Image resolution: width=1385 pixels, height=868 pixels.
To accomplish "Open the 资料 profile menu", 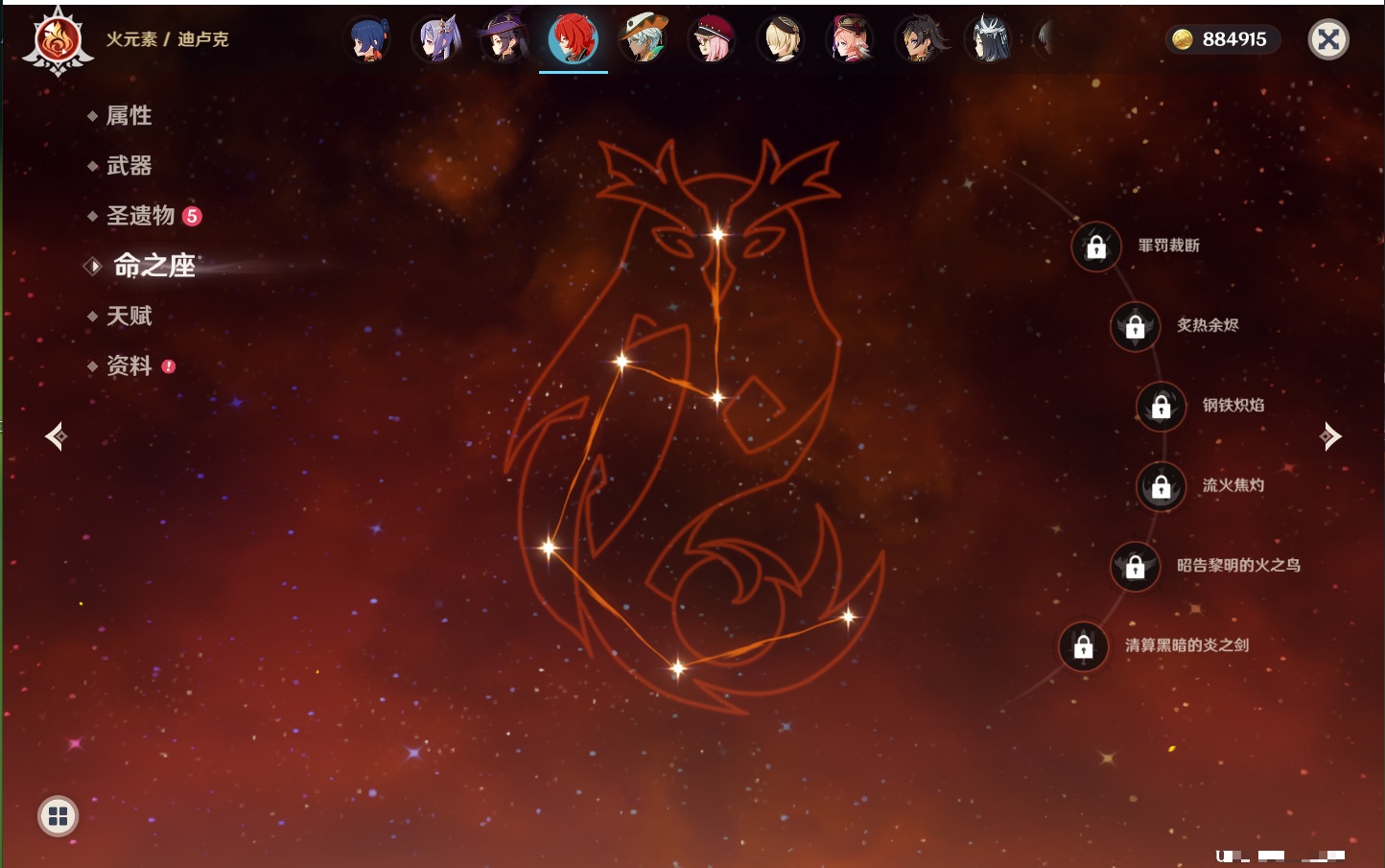I will point(130,365).
